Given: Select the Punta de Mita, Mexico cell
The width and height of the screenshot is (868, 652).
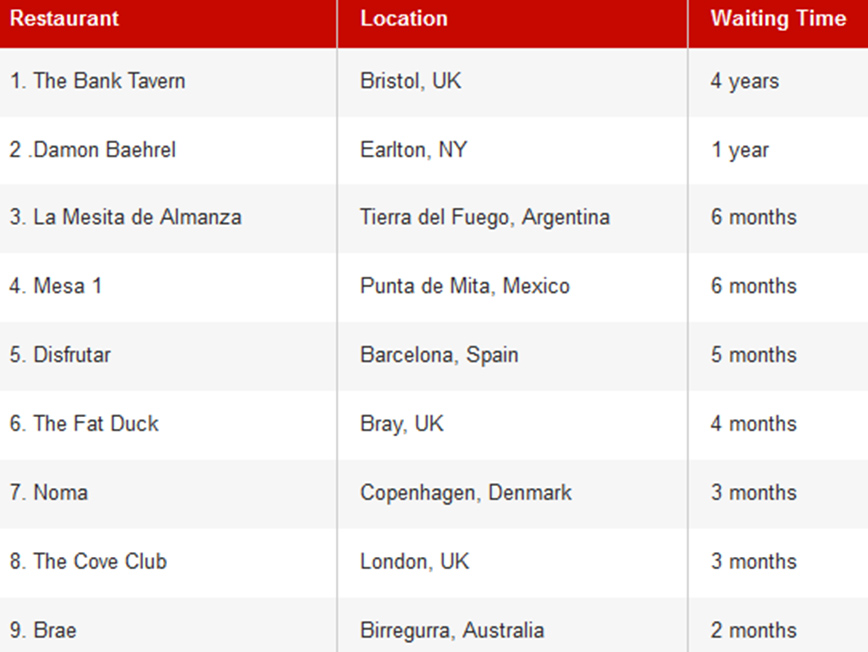Looking at the screenshot, I should (465, 286).
